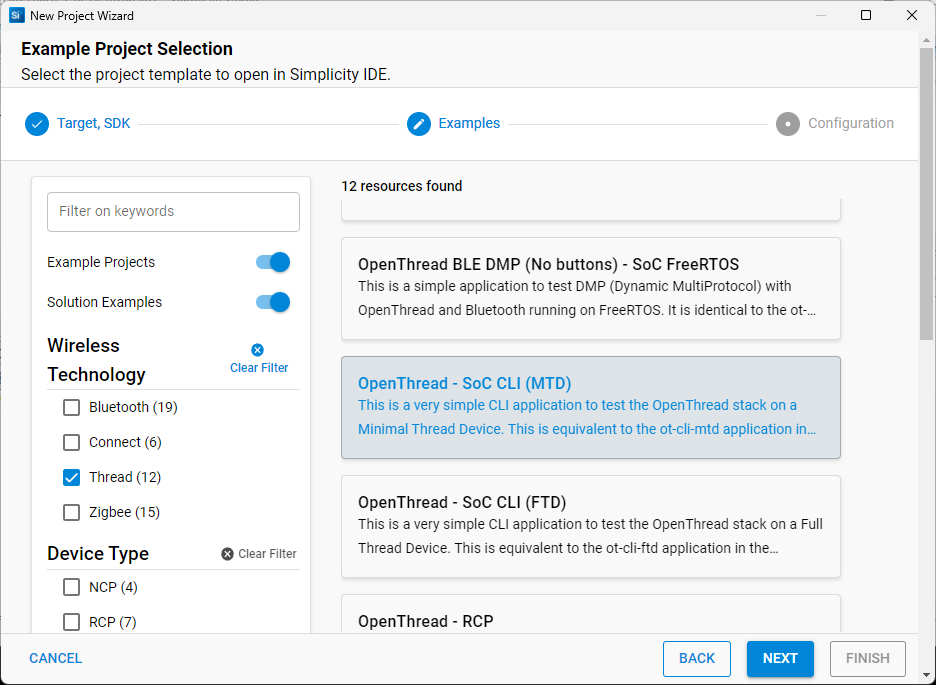This screenshot has height=685, width=936.
Task: Click the NEXT button
Action: pos(780,658)
